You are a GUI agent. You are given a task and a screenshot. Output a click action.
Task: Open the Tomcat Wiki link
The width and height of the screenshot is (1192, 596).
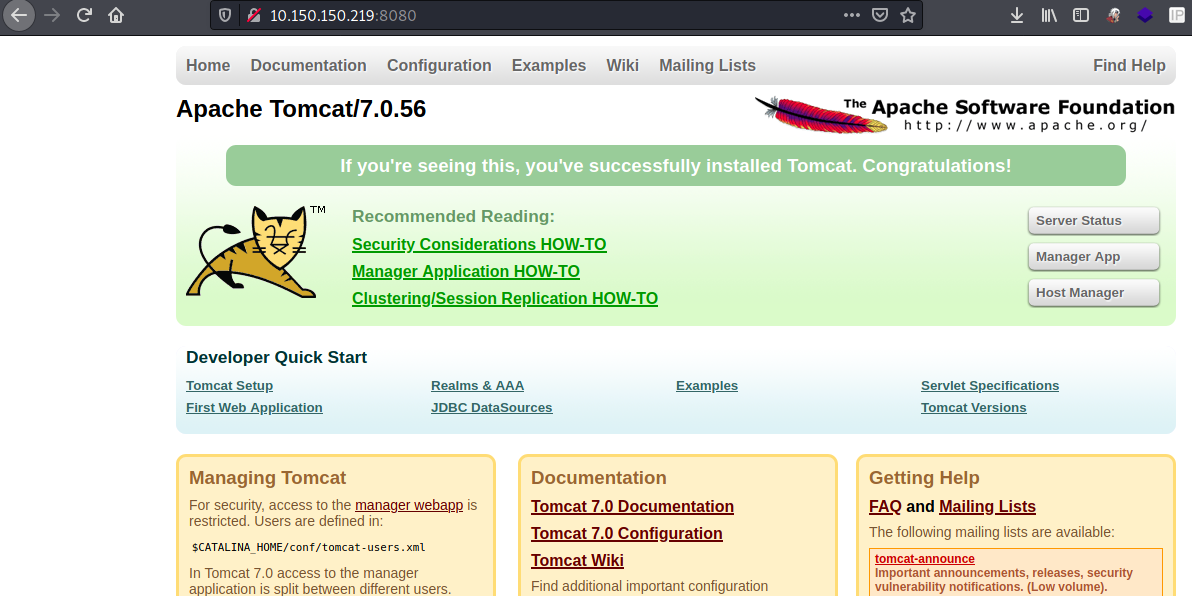(577, 560)
